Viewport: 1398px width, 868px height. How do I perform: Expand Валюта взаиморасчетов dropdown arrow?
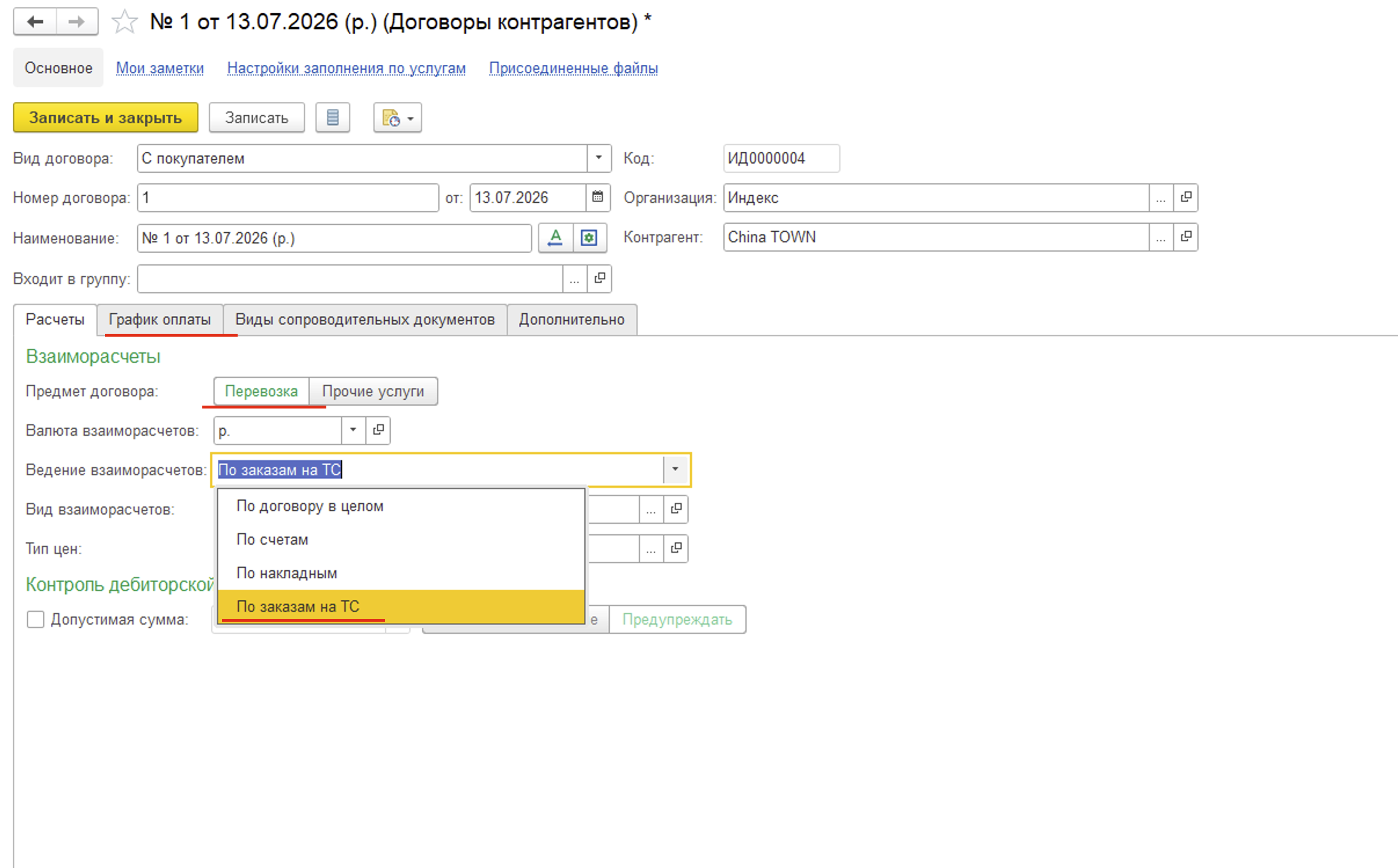click(353, 431)
